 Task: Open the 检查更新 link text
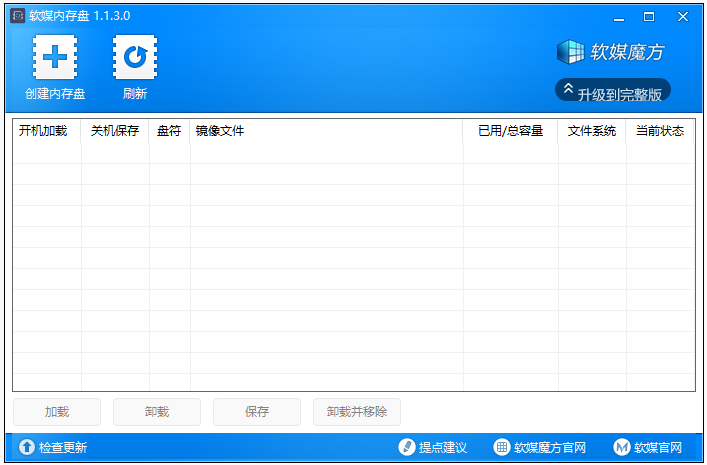[63, 447]
